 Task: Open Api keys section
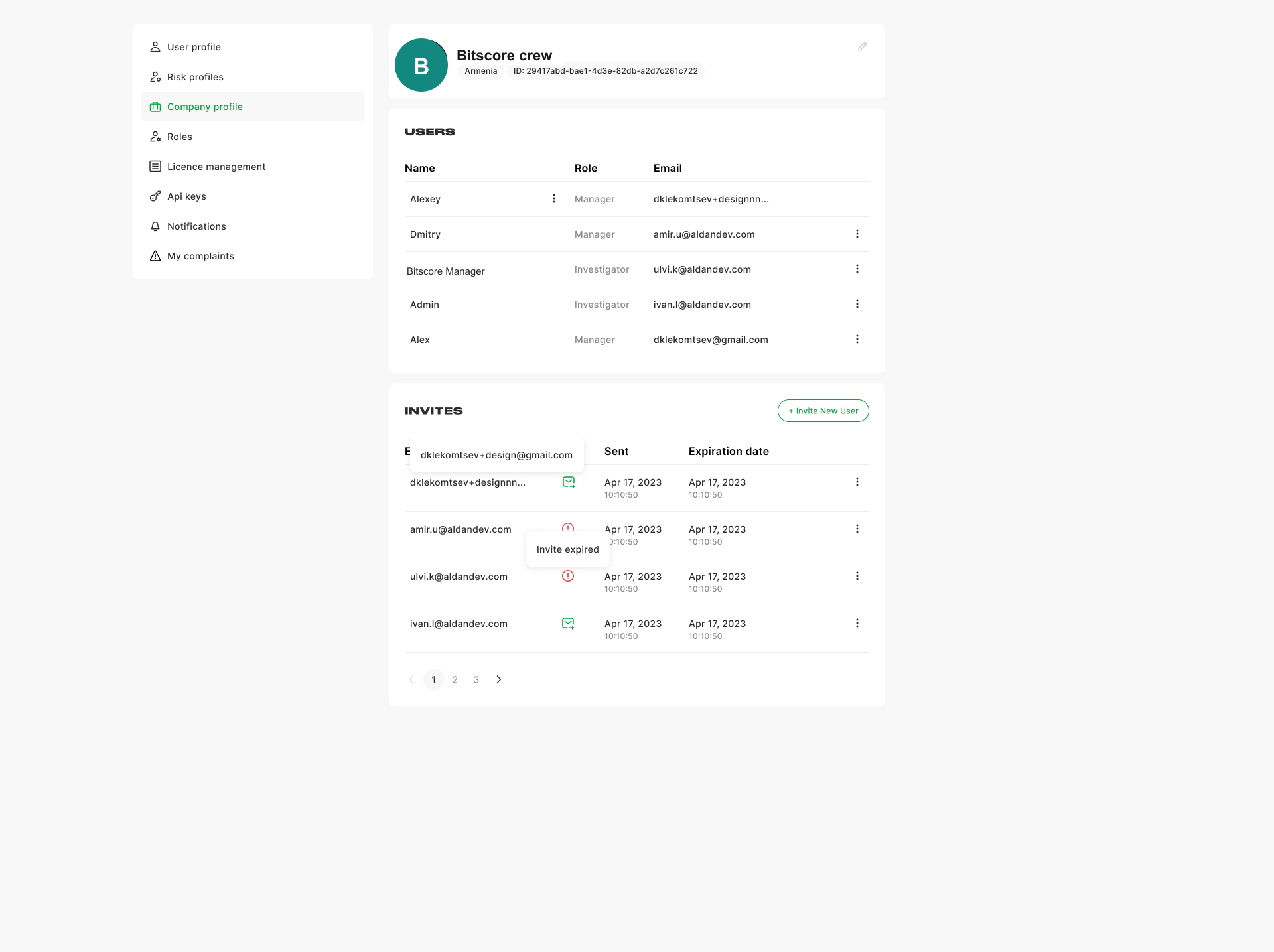(253, 196)
